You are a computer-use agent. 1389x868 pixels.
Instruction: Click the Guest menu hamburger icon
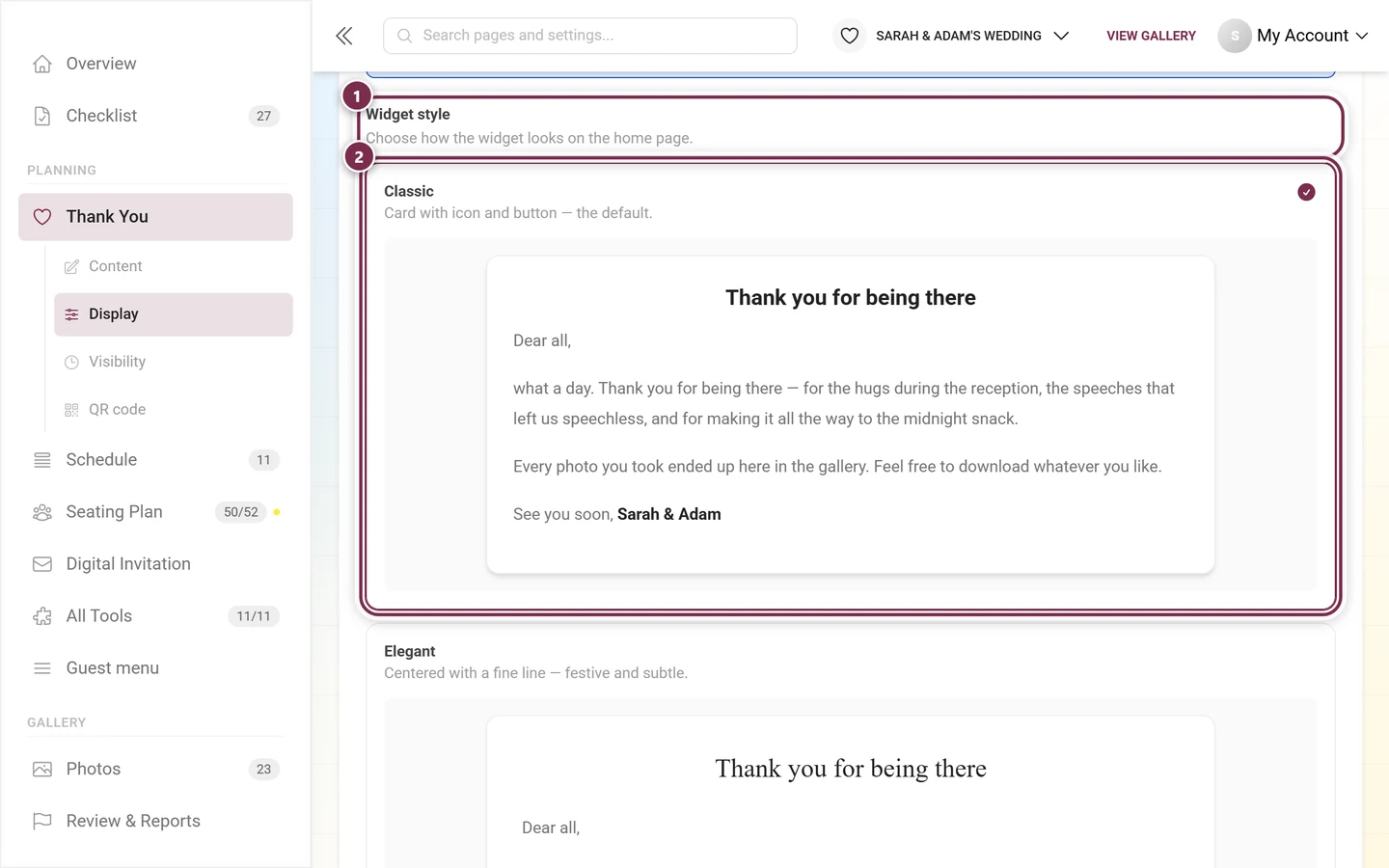tap(42, 668)
